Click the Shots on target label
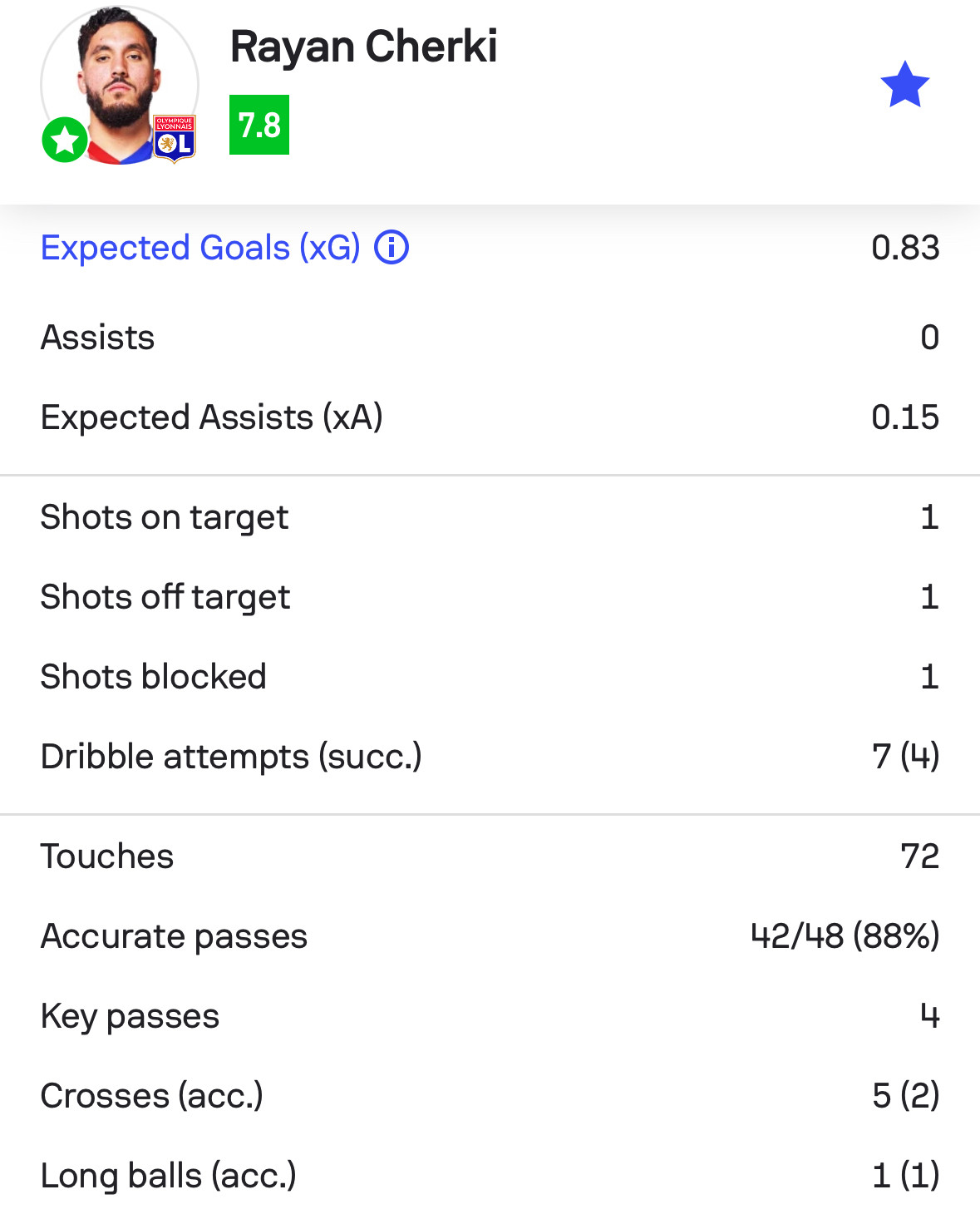980x1224 pixels. point(165,518)
